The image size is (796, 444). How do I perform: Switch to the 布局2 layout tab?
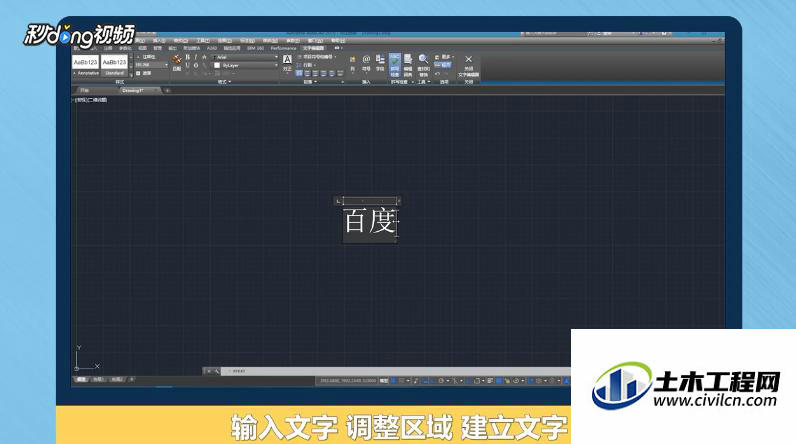116,379
